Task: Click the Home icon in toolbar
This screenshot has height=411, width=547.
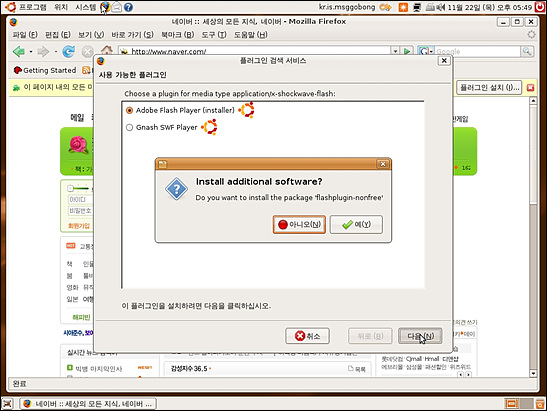Action: (x=106, y=50)
